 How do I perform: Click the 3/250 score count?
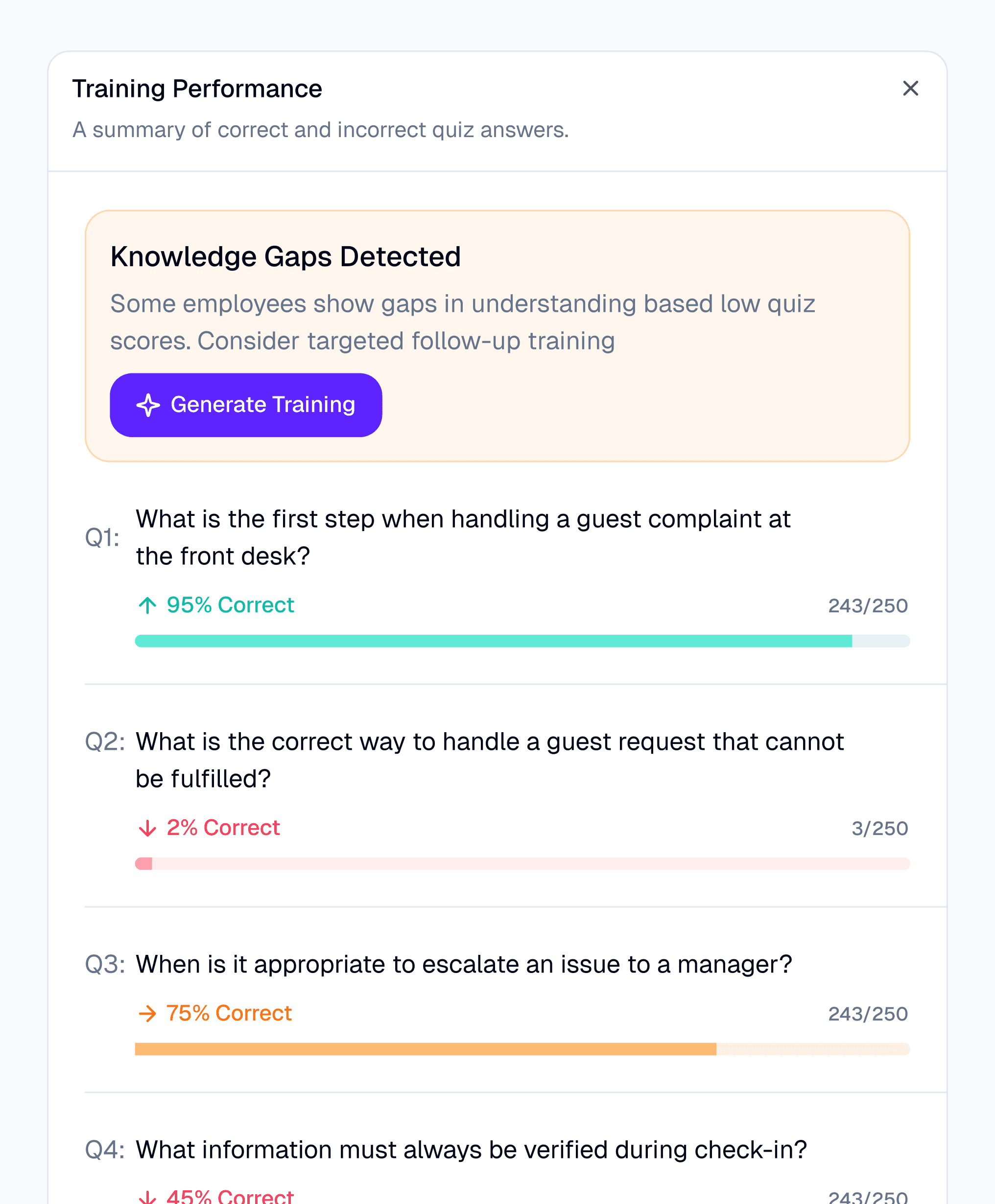(880, 828)
